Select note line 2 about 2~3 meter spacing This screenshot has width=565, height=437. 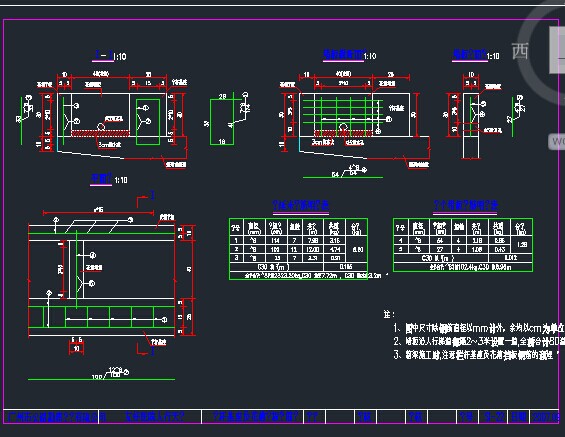[x=479, y=341]
